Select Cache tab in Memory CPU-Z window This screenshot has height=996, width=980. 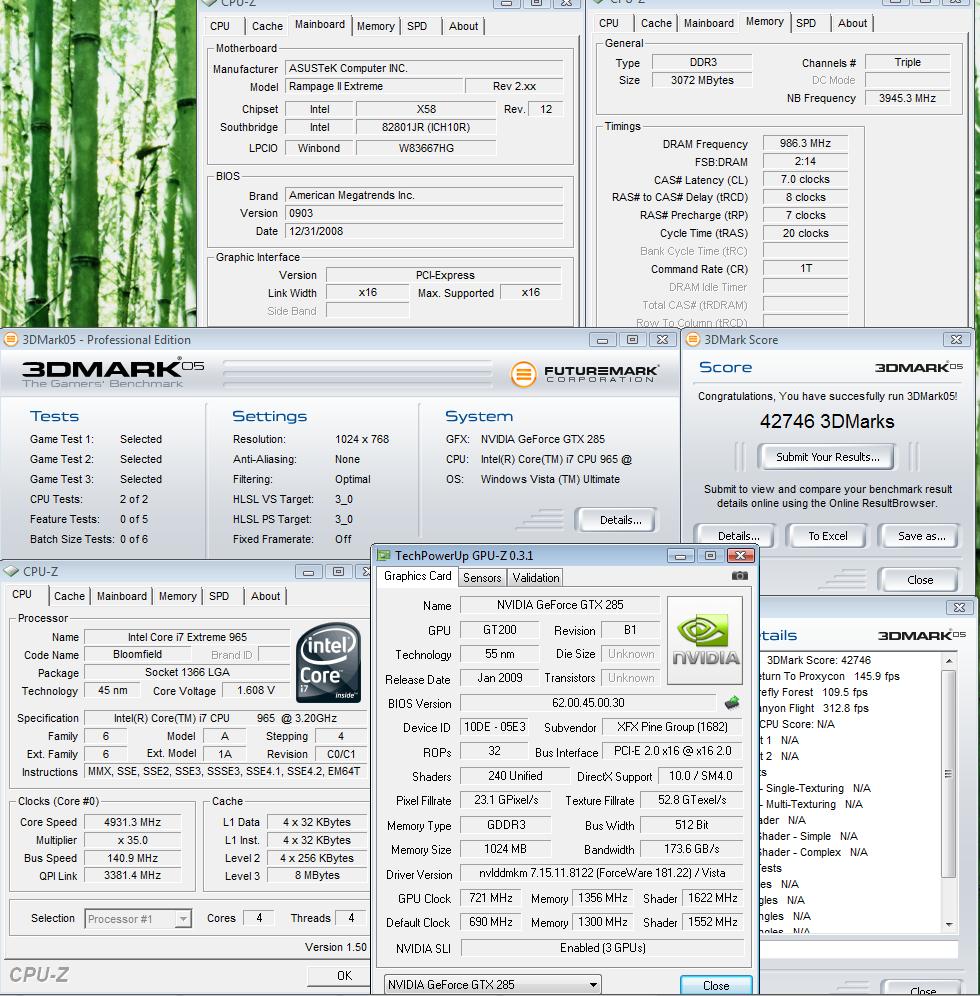[x=656, y=23]
